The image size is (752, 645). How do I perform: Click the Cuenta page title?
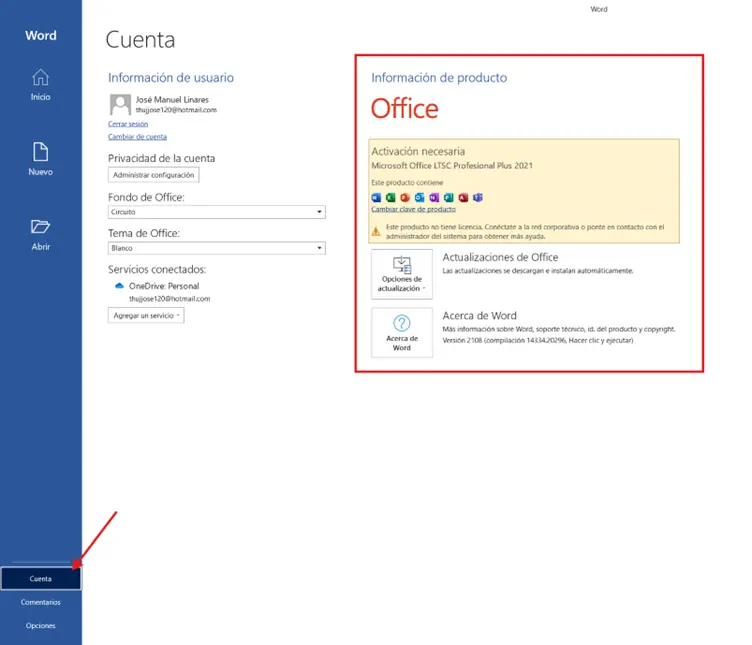pyautogui.click(x=140, y=39)
